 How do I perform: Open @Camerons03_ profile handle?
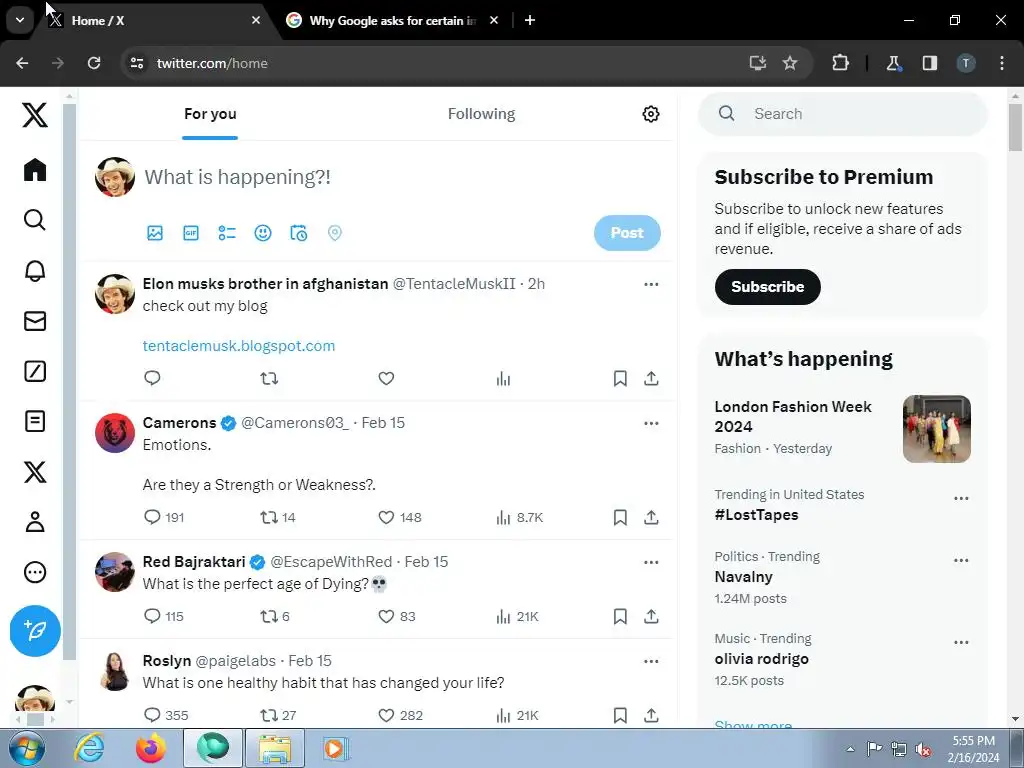point(295,423)
